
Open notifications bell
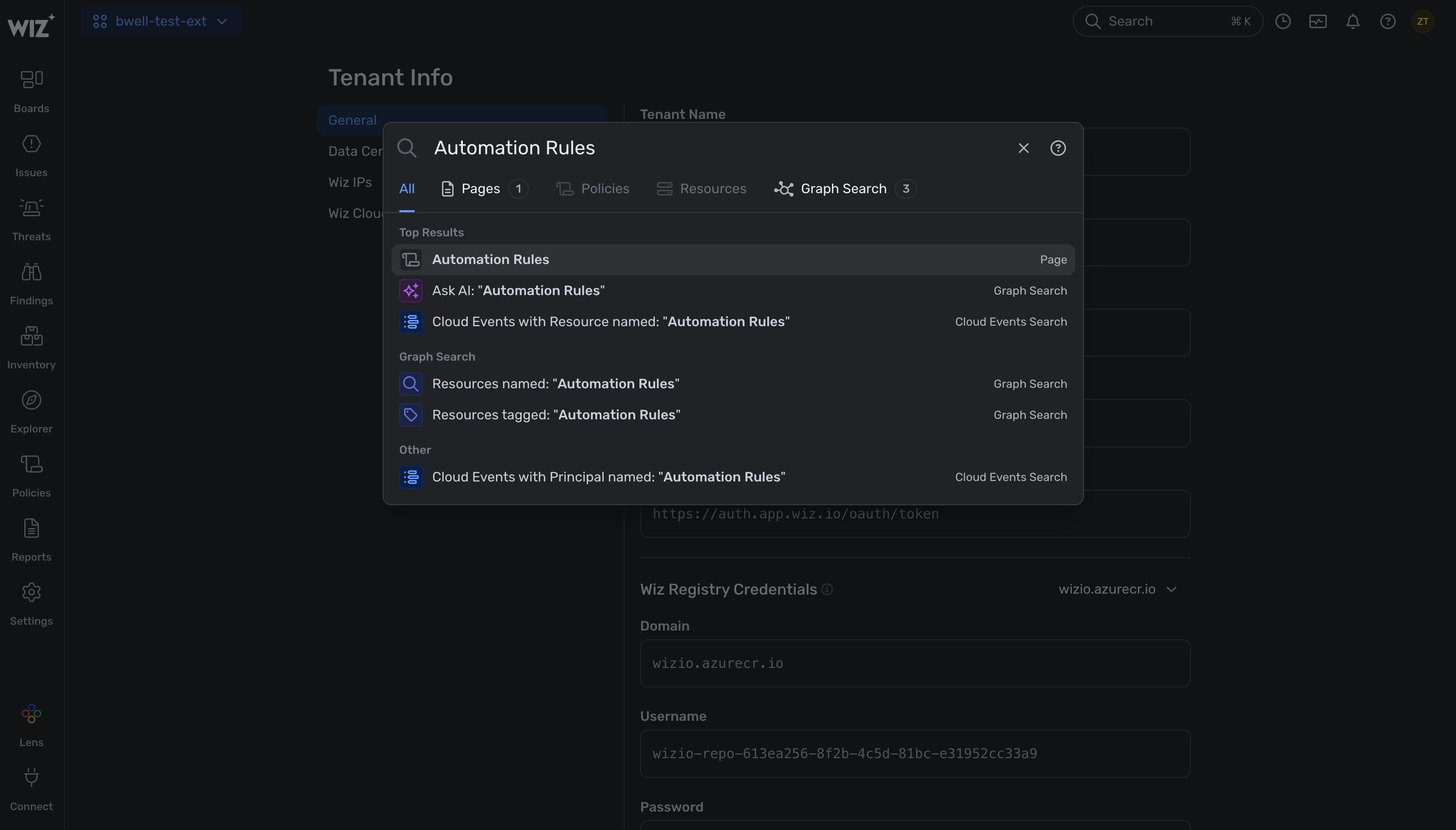[x=1353, y=22]
